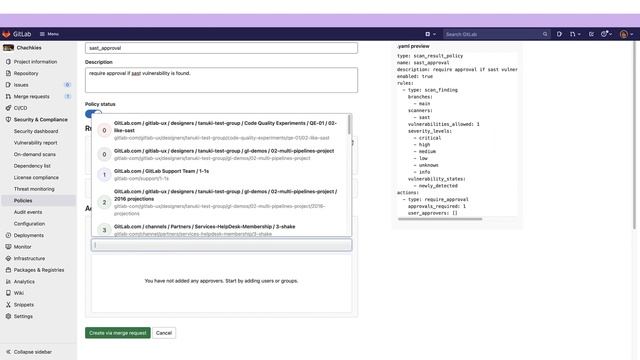This screenshot has height=360, width=640.
Task: Click the Merge requests sidebar icon
Action: coord(8,97)
